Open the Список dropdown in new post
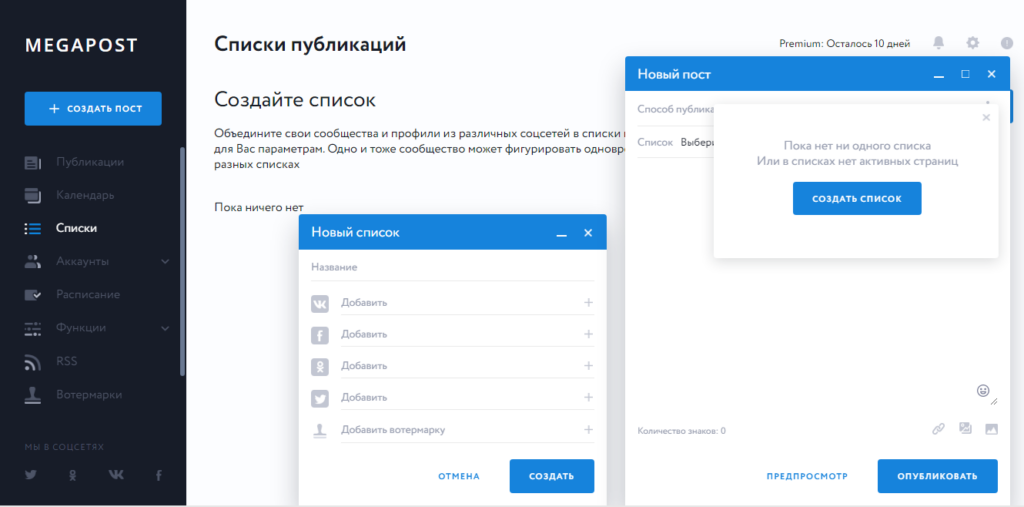The height and width of the screenshot is (507, 1024). point(695,142)
